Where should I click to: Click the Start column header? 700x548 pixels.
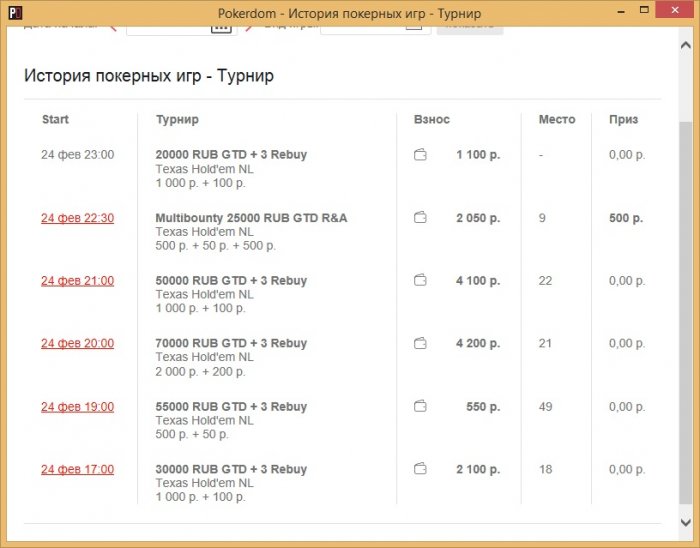point(55,120)
